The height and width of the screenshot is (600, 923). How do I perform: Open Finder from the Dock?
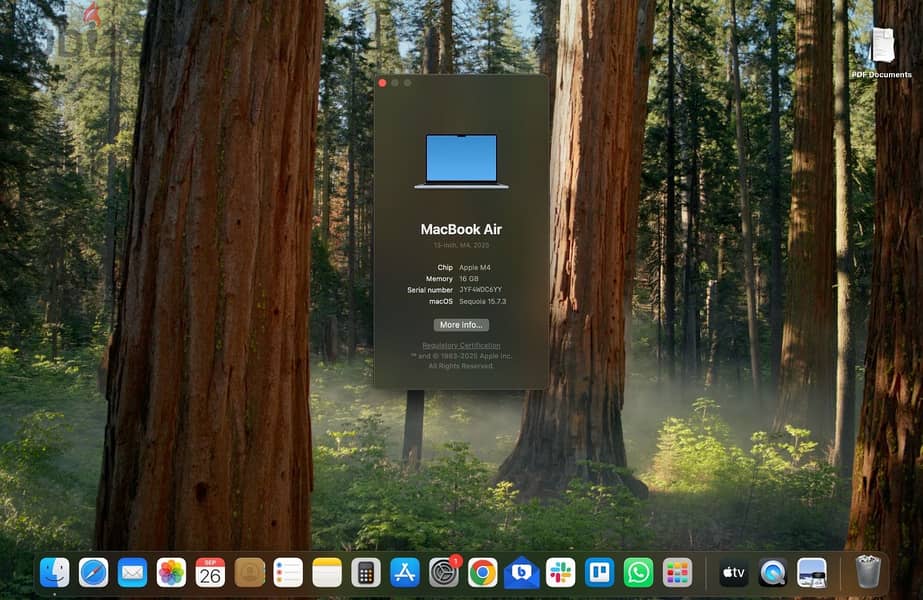54,572
